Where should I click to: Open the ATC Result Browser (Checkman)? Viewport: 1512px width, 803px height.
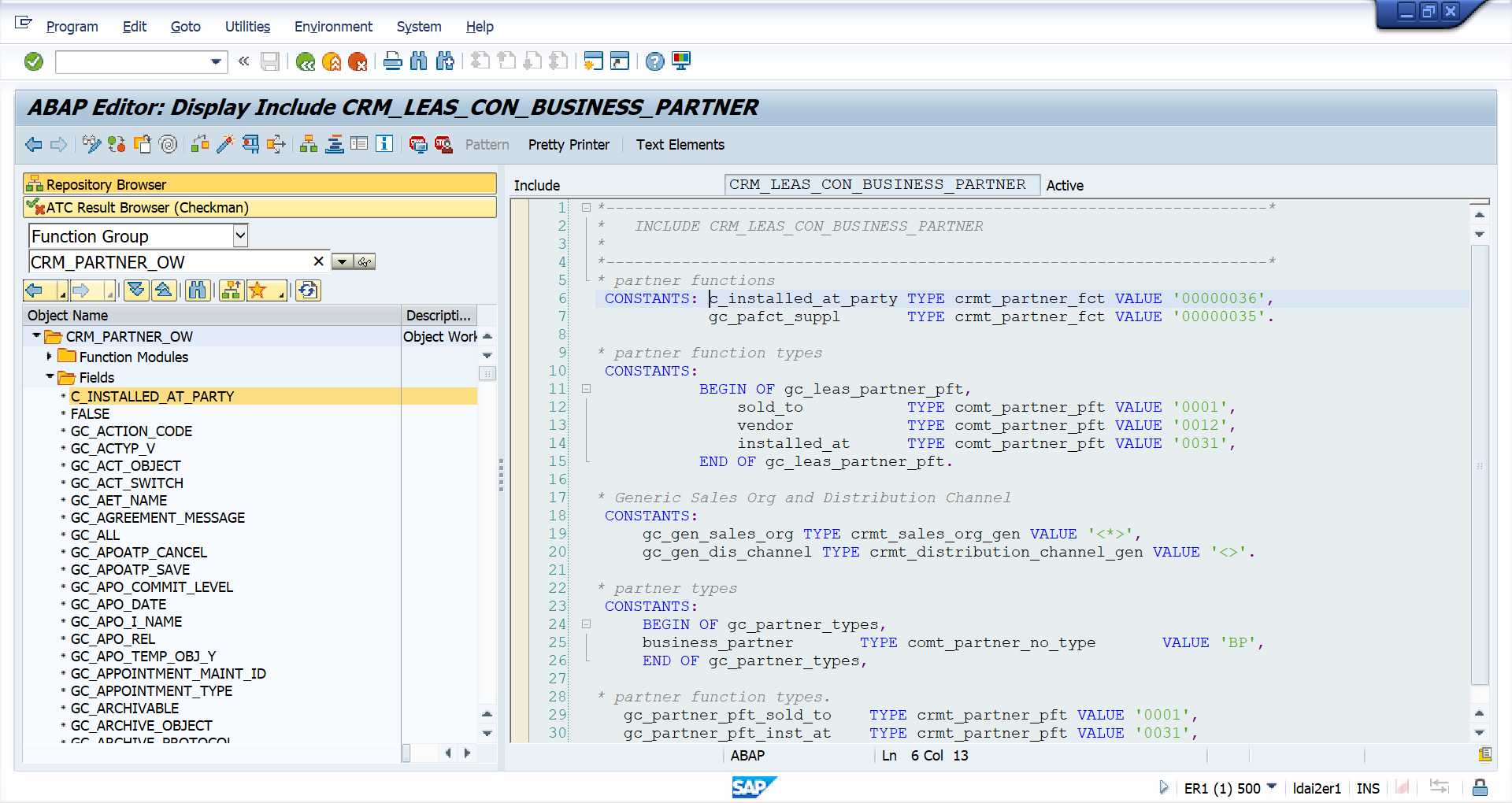[260, 207]
